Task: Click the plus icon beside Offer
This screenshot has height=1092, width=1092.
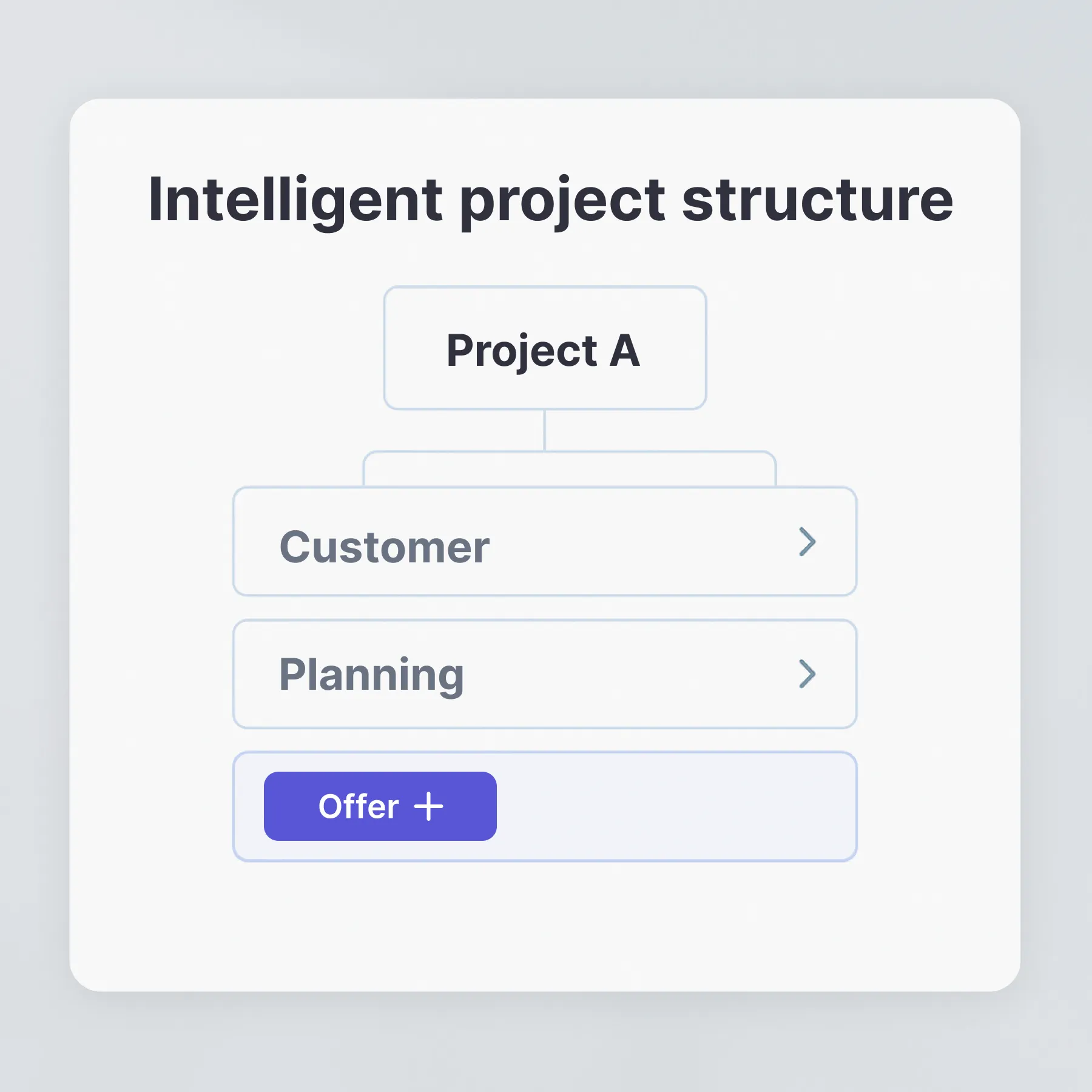Action: [x=428, y=806]
